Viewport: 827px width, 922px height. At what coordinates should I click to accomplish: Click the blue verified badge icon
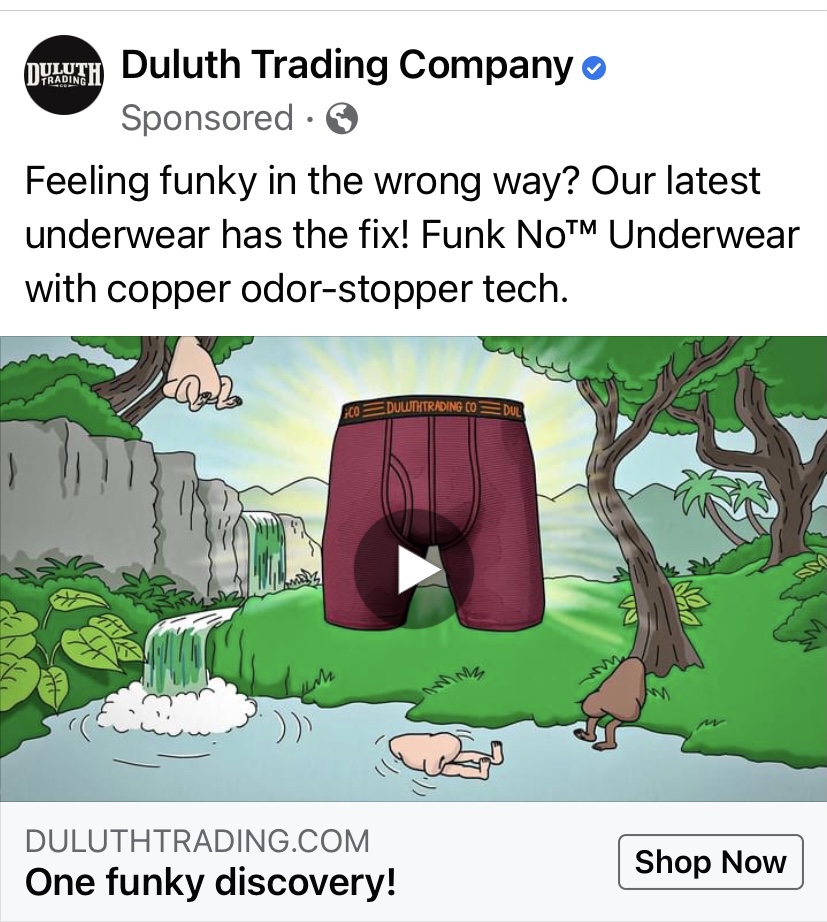pos(593,68)
